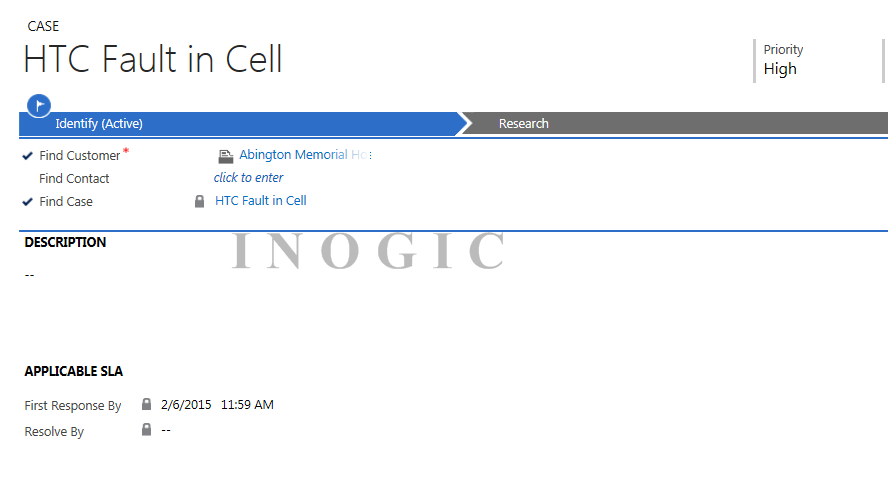Click the checkmark next to Find Case
Viewport: 888px width, 489px height.
[27, 202]
